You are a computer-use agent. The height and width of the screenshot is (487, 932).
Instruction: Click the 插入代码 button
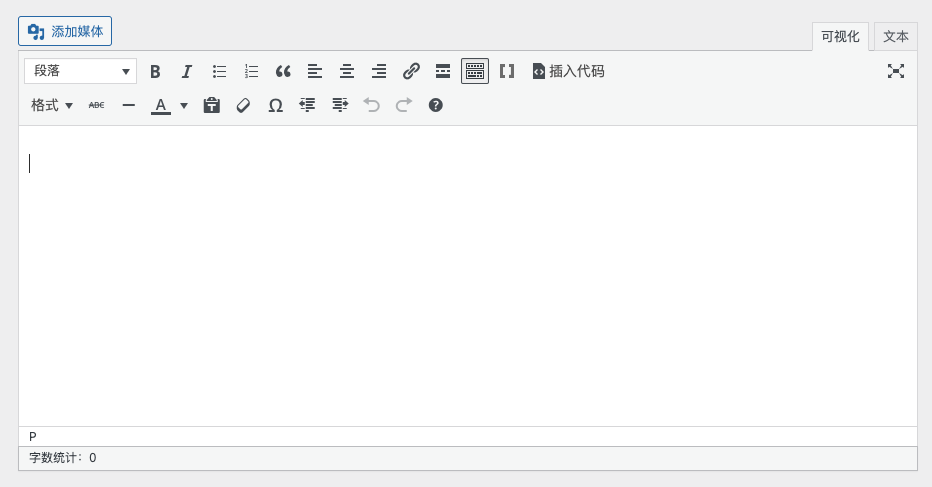[x=568, y=71]
